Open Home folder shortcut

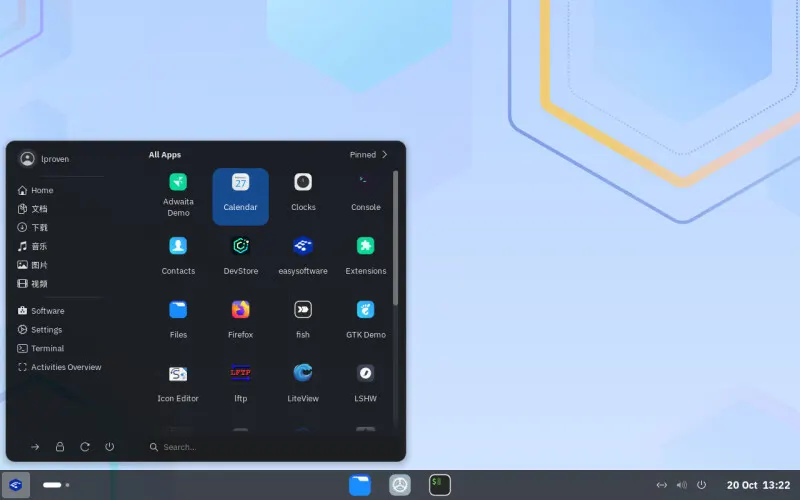[x=36, y=190]
